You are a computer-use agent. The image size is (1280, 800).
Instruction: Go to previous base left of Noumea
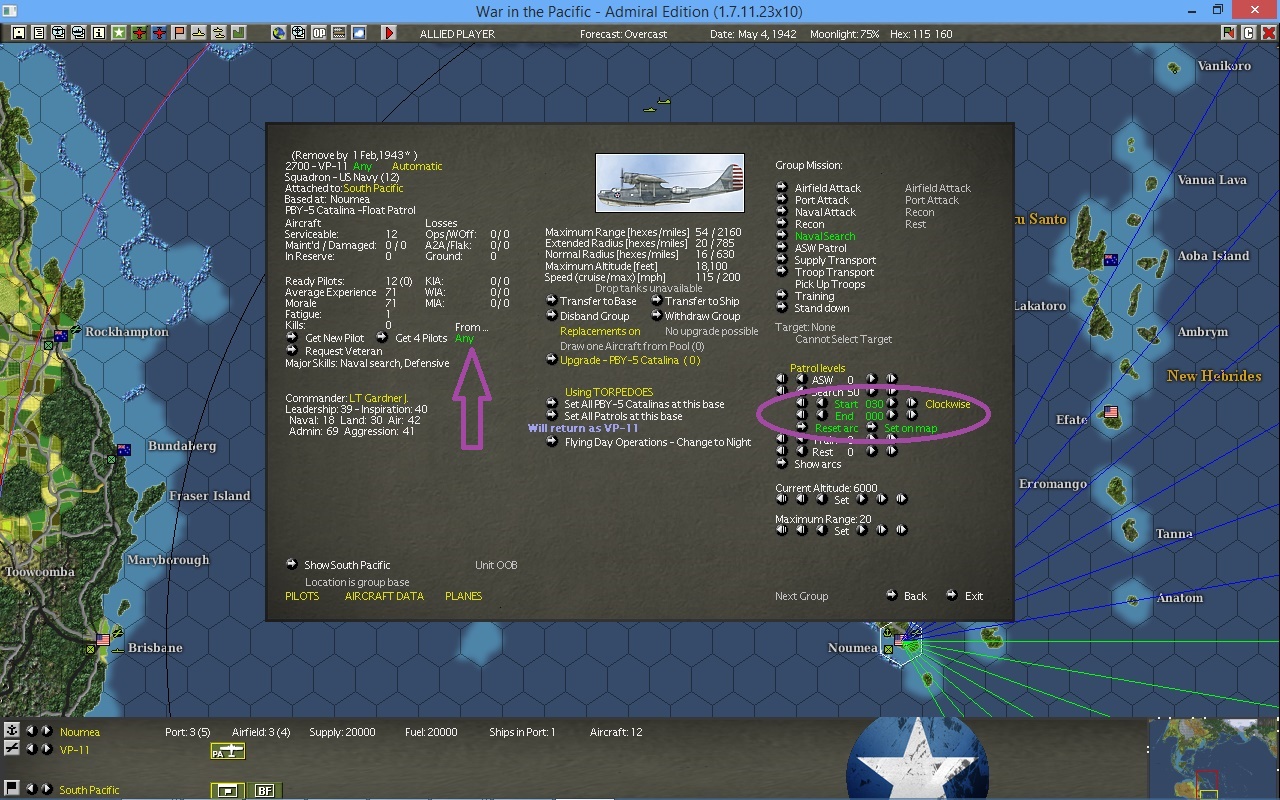[31, 731]
